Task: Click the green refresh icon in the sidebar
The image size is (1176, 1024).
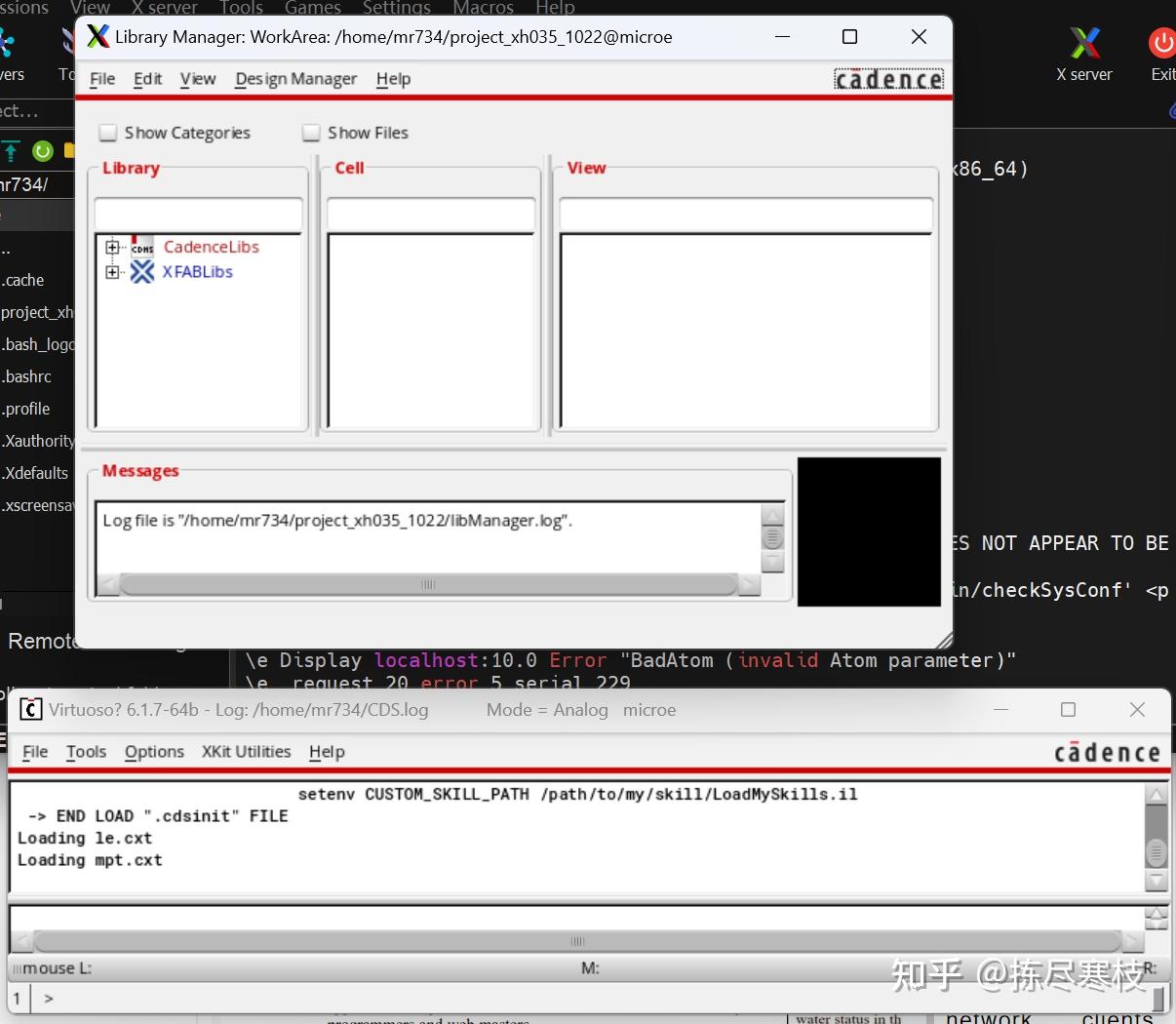Action: [42, 151]
